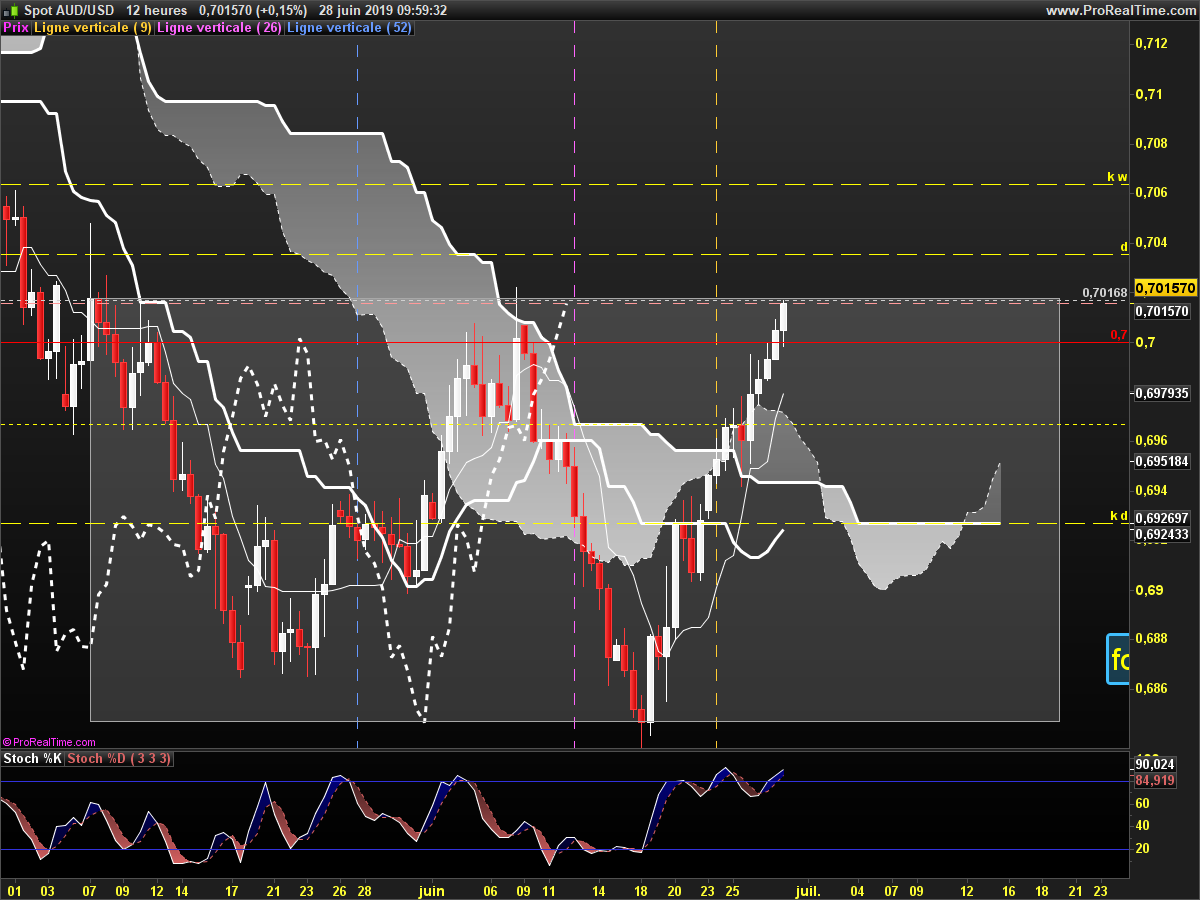1200x900 pixels.
Task: Select the Stoch %D ( 3 3 3) label
Action: (119, 759)
